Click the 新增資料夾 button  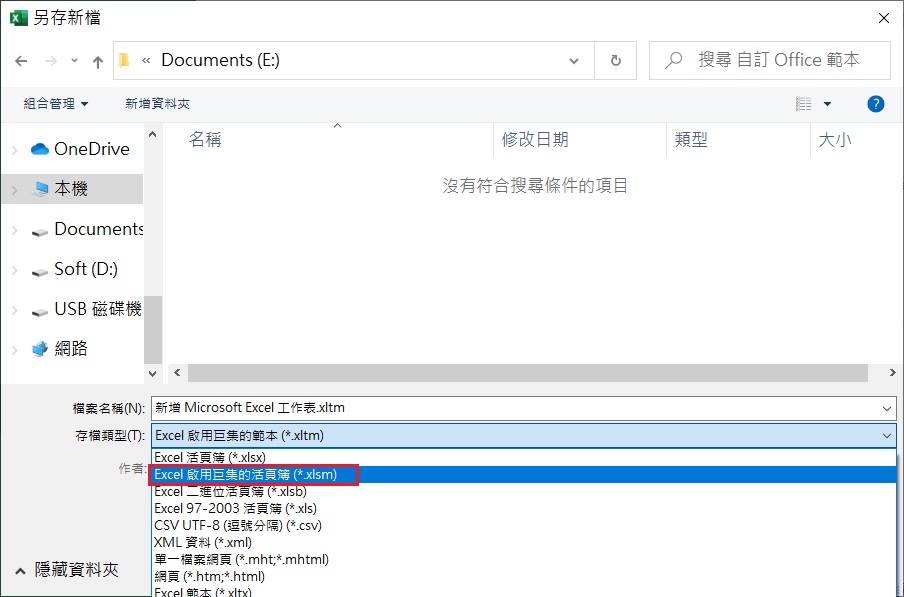[x=157, y=104]
